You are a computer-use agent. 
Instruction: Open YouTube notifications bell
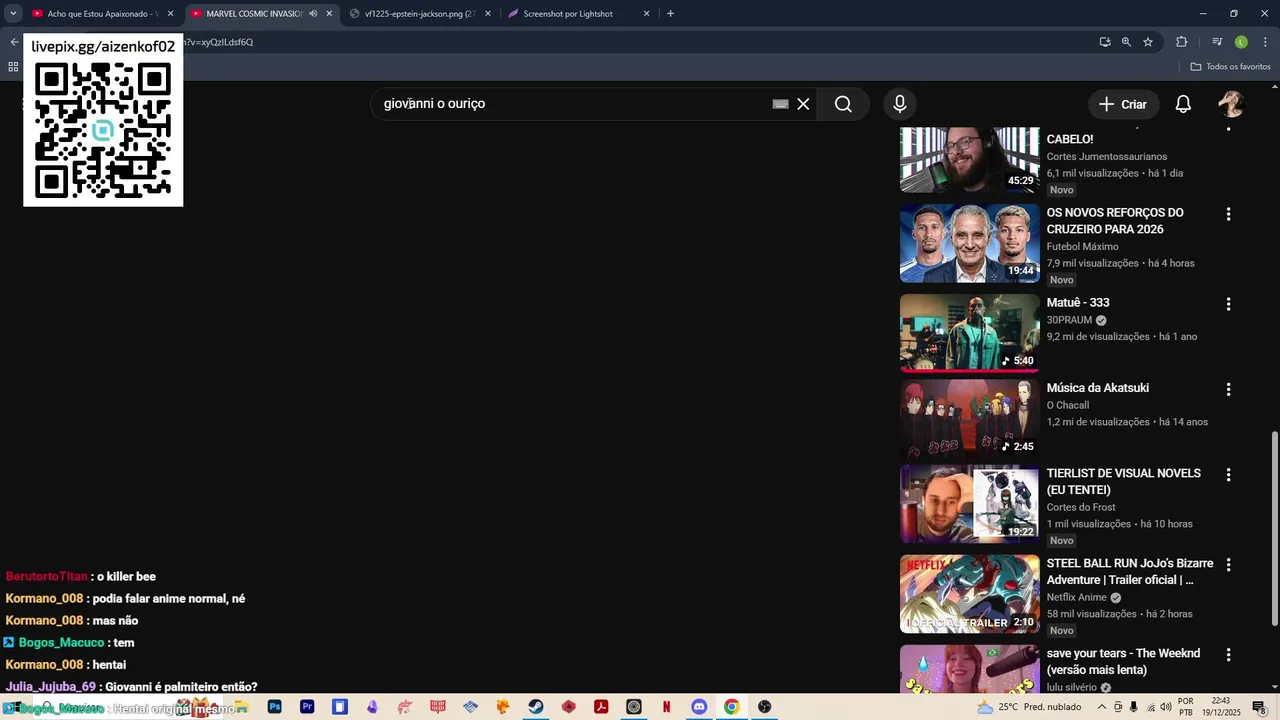(1183, 104)
